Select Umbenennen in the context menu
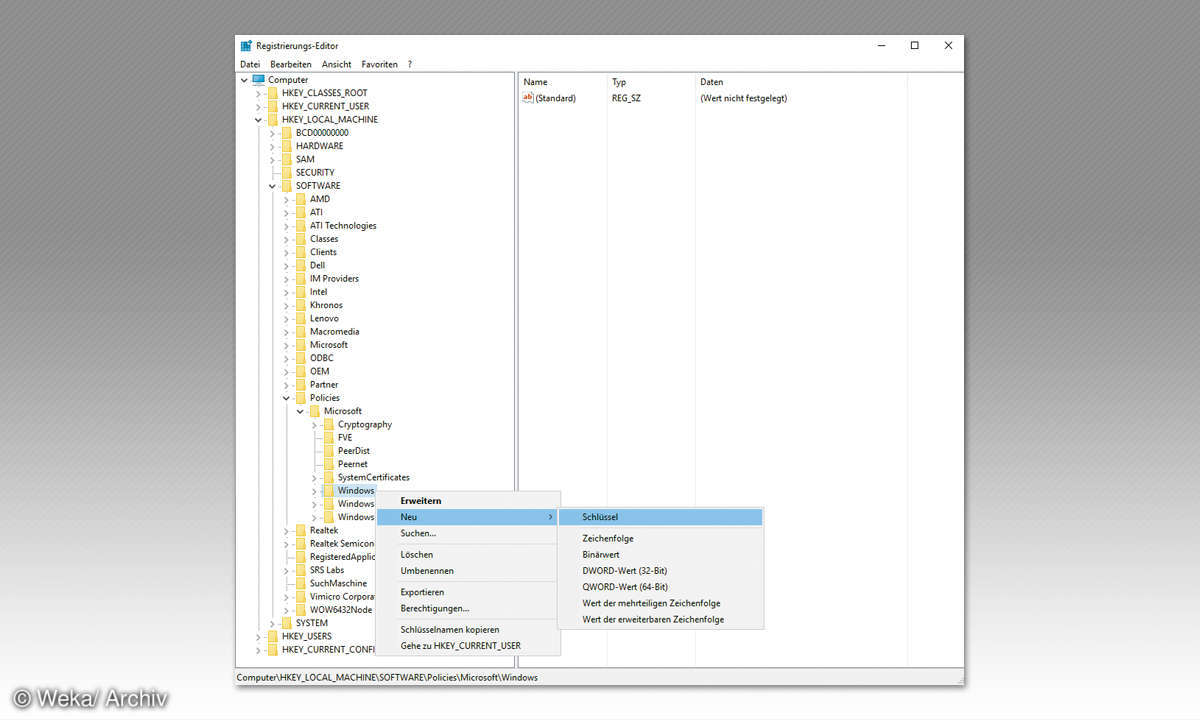 click(468, 571)
